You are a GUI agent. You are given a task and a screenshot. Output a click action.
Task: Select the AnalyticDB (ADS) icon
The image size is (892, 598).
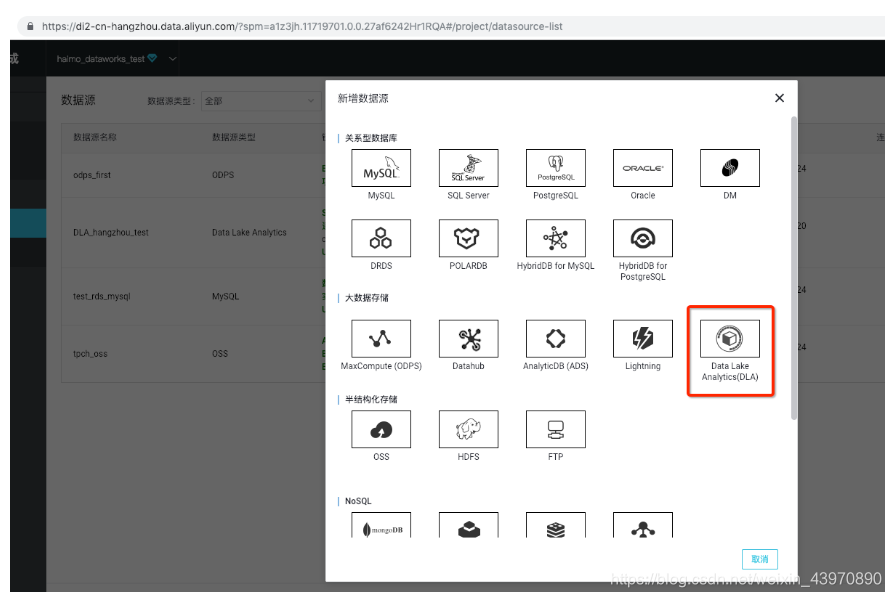(555, 339)
